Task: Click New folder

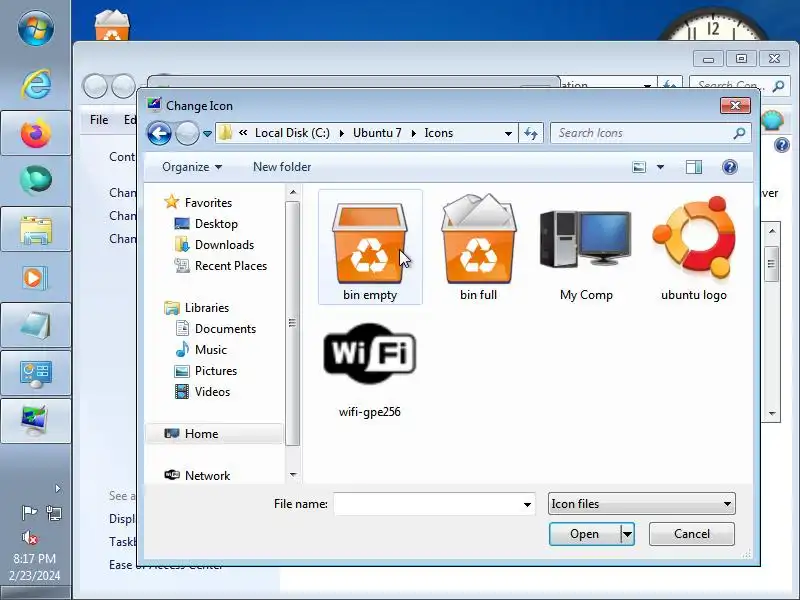Action: pyautogui.click(x=282, y=167)
